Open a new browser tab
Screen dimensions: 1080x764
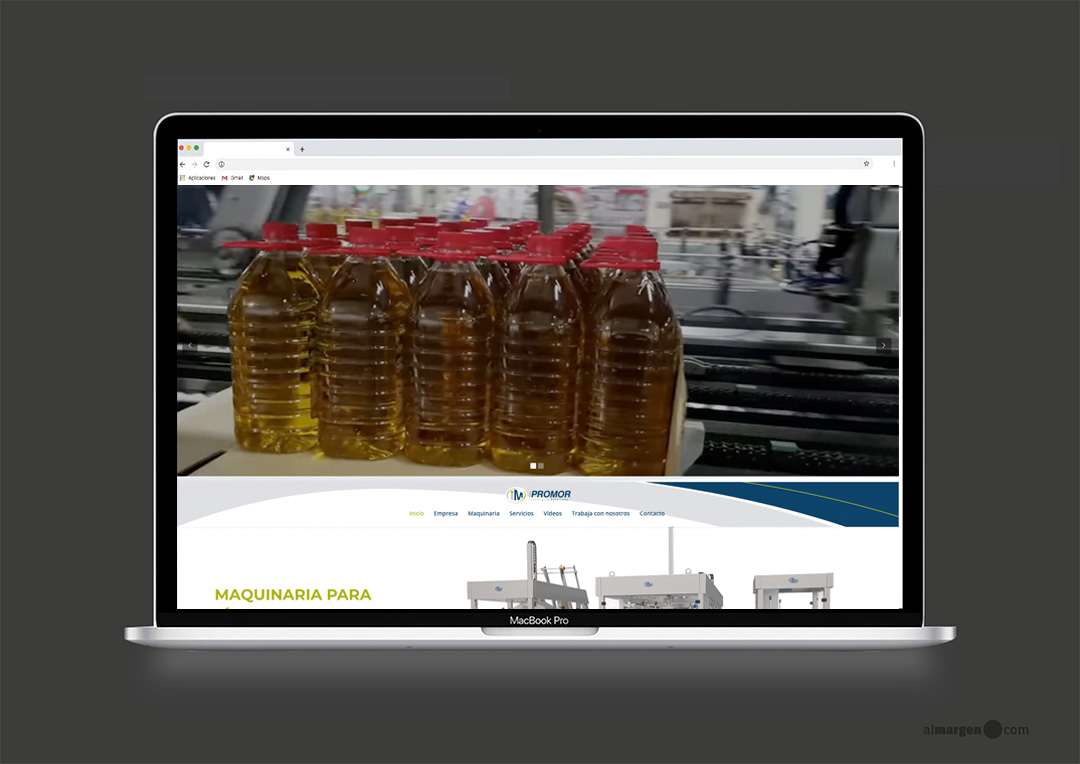300,147
